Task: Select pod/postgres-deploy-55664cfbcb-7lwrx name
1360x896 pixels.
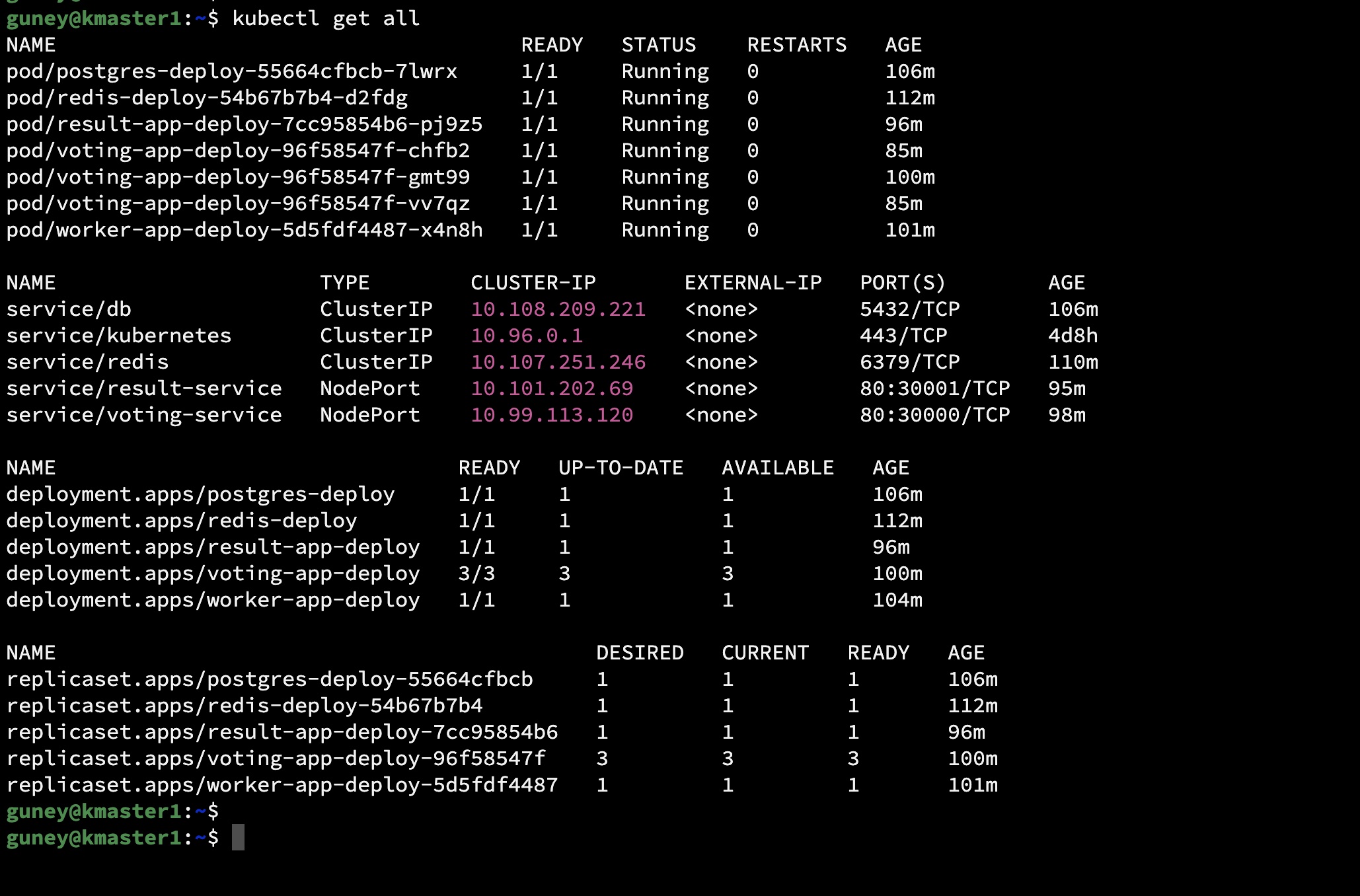Action: 232,71
